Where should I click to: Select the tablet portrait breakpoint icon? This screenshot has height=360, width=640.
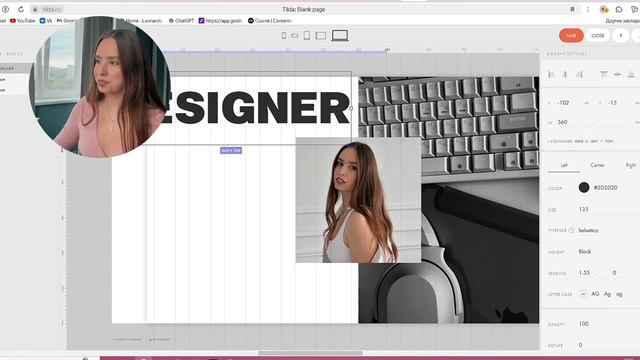(307, 36)
